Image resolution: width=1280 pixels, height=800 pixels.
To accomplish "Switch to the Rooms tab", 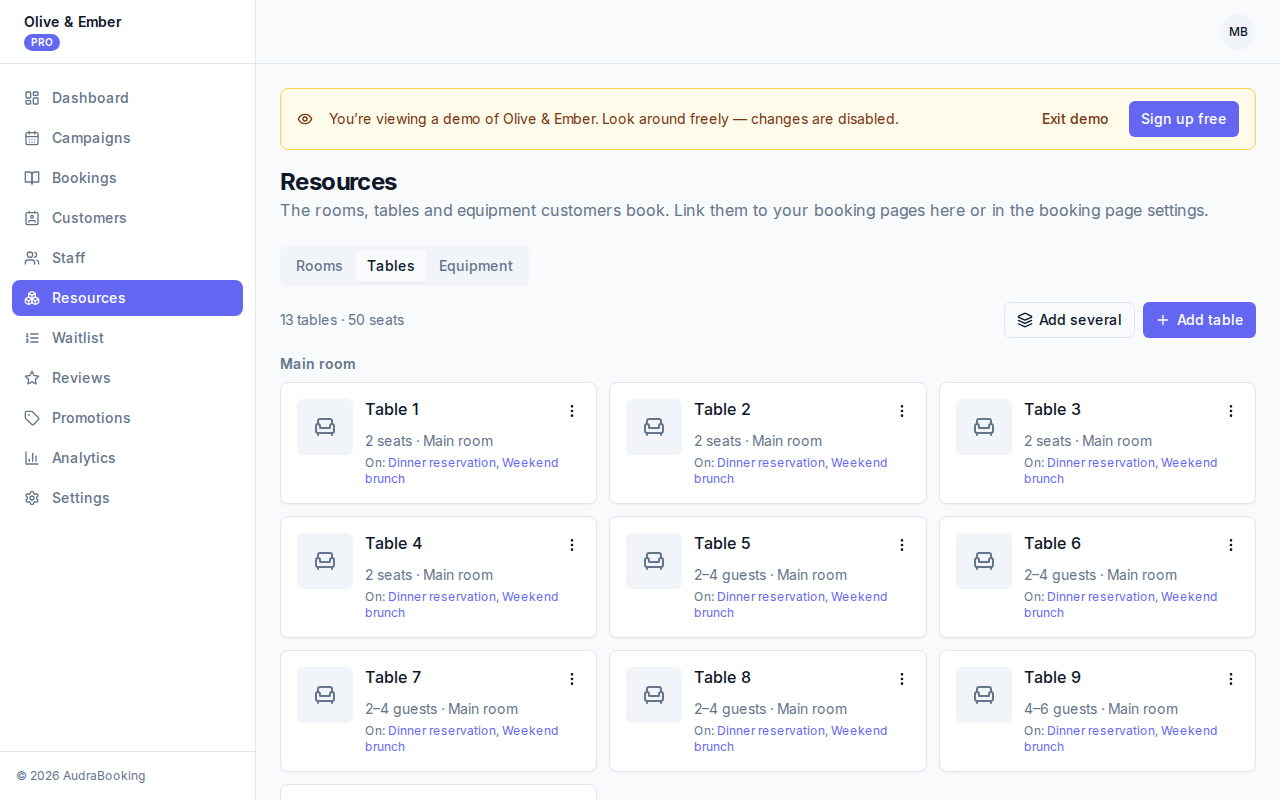I will click(319, 266).
